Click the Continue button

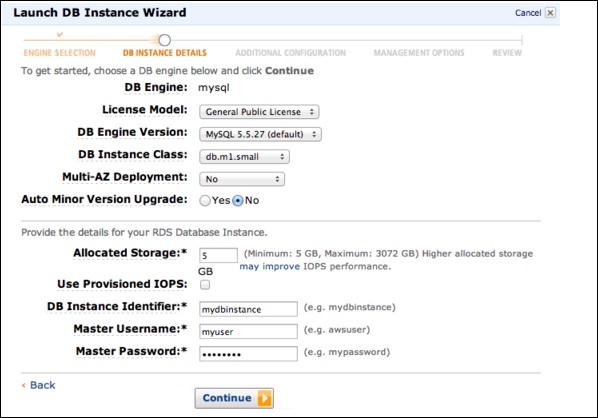click(234, 398)
